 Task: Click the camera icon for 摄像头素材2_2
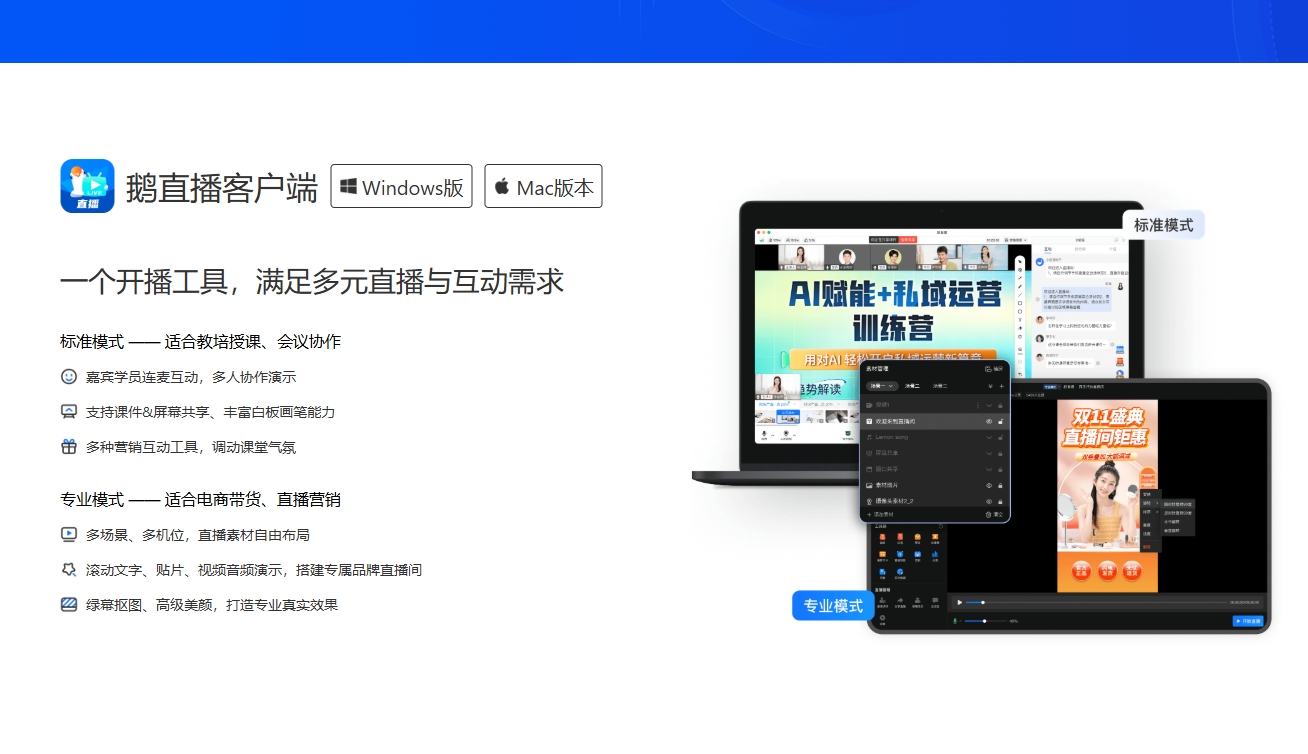coord(869,502)
